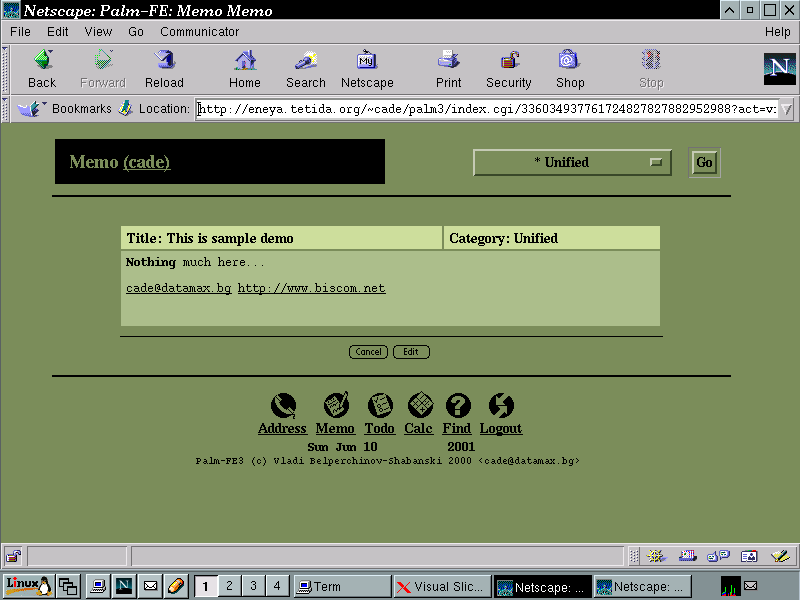Follow the http://www.biscom.net link

click(311, 288)
